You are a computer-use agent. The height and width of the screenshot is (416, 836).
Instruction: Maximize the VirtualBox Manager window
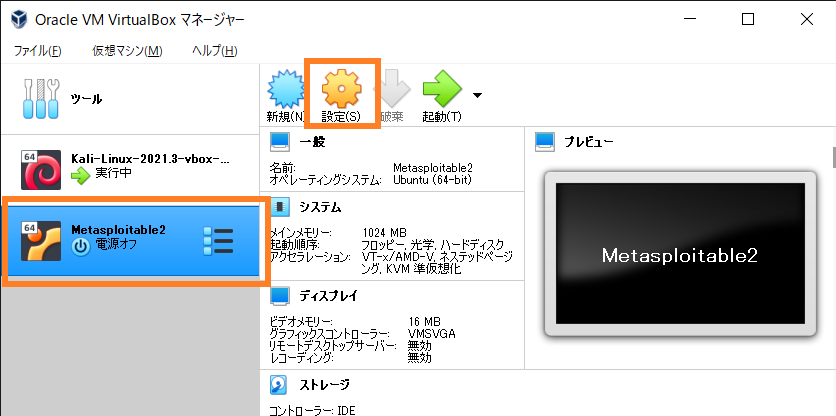coord(748,20)
